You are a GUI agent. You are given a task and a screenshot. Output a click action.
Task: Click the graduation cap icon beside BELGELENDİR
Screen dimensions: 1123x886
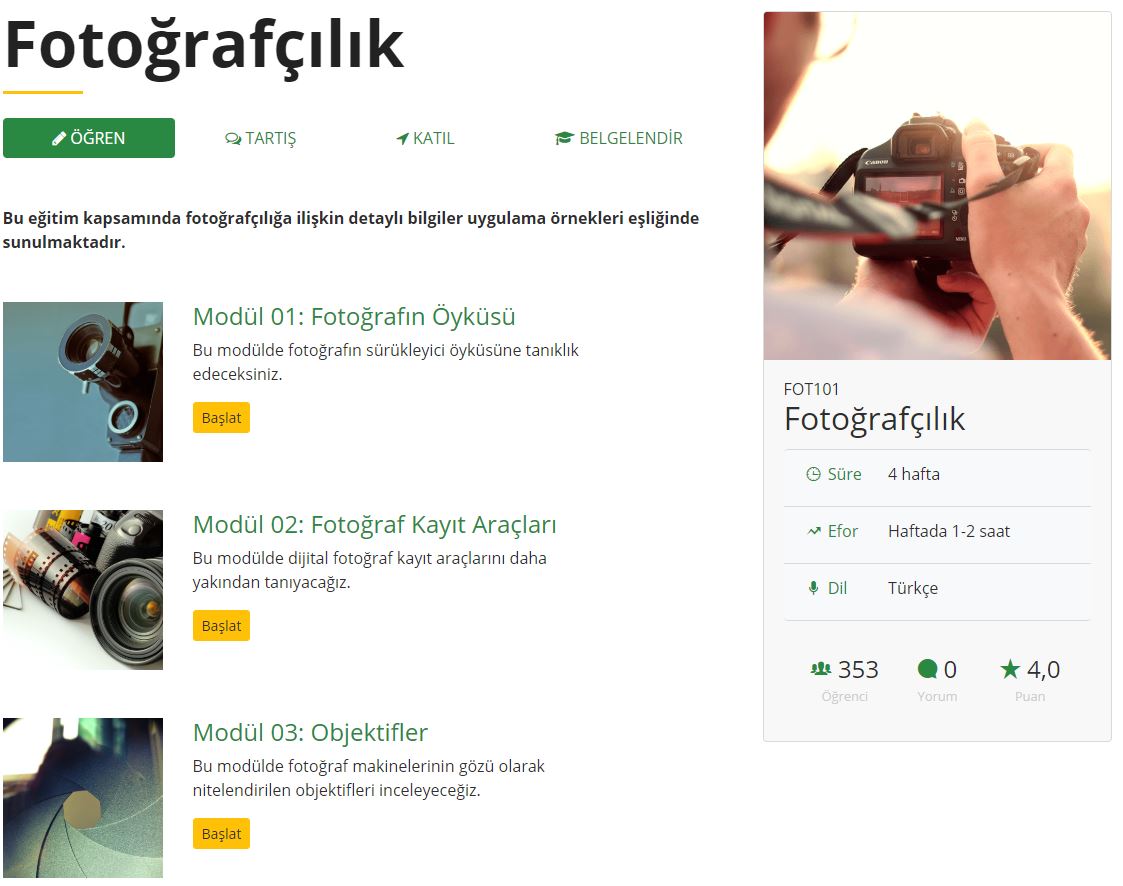564,138
